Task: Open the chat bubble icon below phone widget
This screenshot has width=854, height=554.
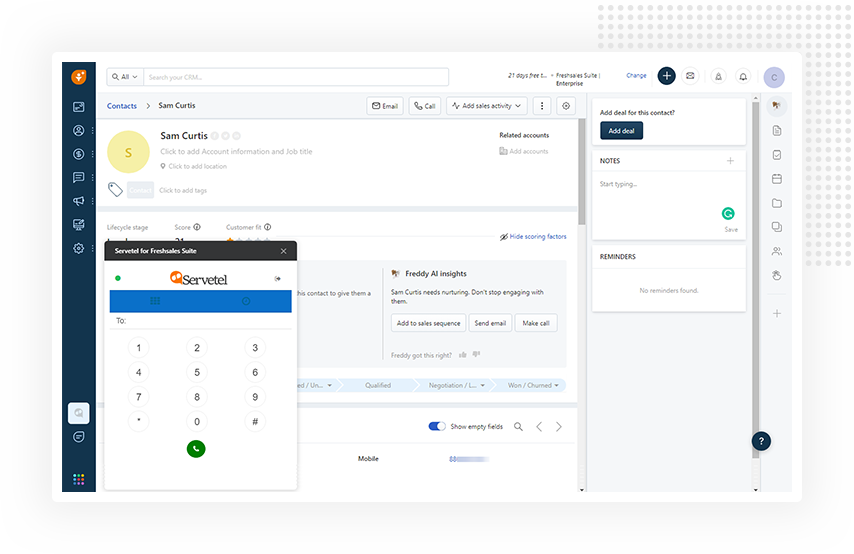Action: point(78,437)
